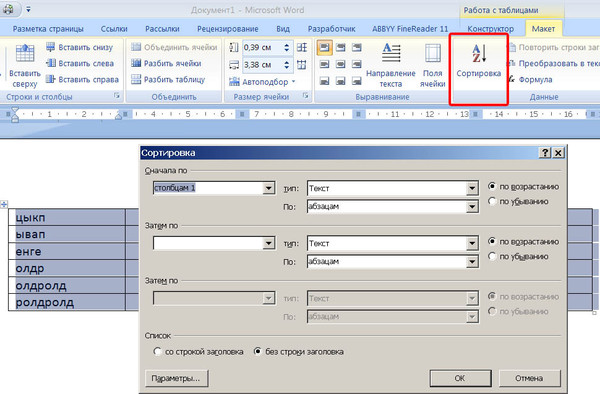
Task: Open Вид tab
Action: click(x=283, y=29)
